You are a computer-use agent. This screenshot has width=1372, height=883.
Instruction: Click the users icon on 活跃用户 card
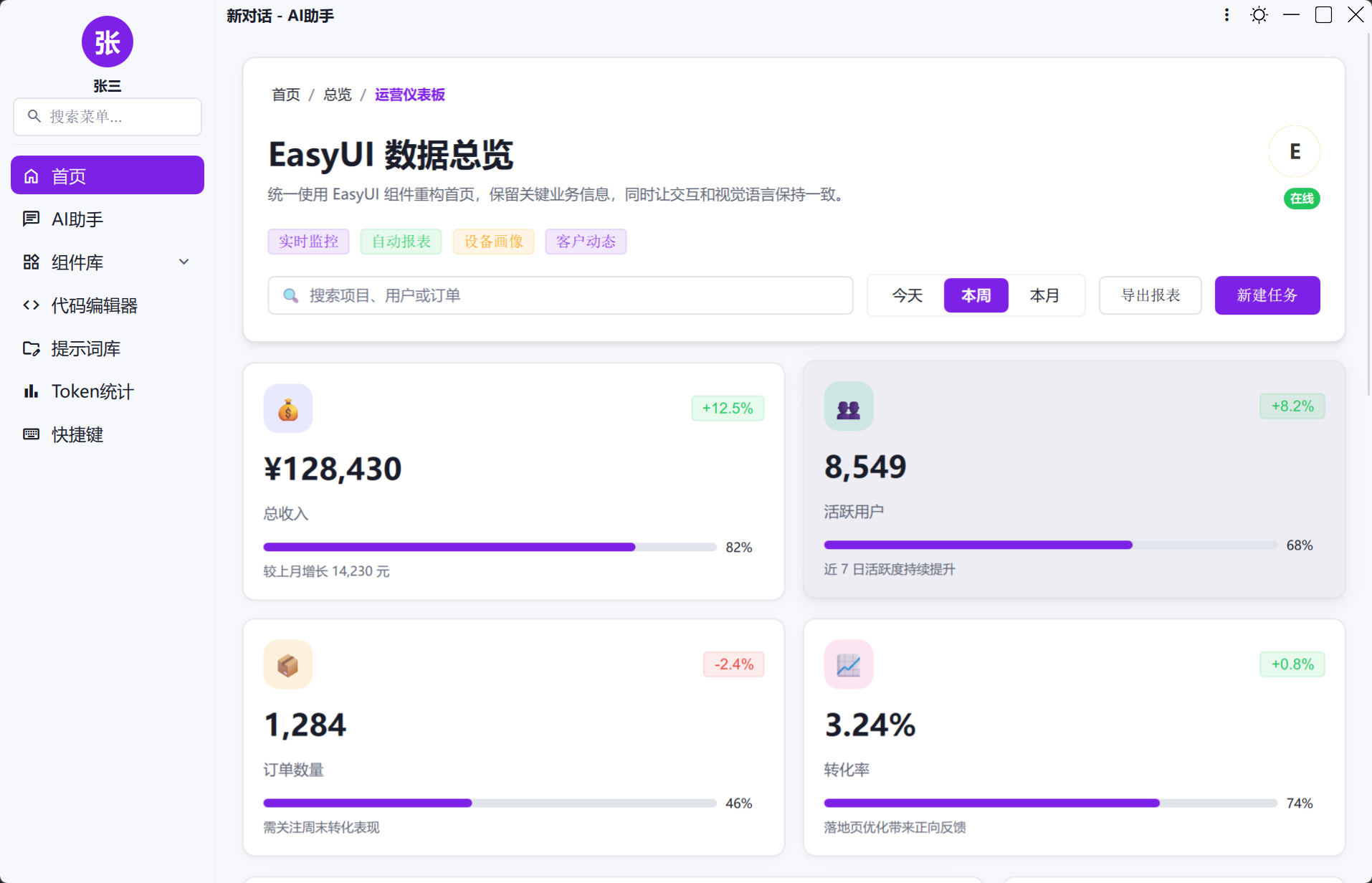tap(849, 406)
